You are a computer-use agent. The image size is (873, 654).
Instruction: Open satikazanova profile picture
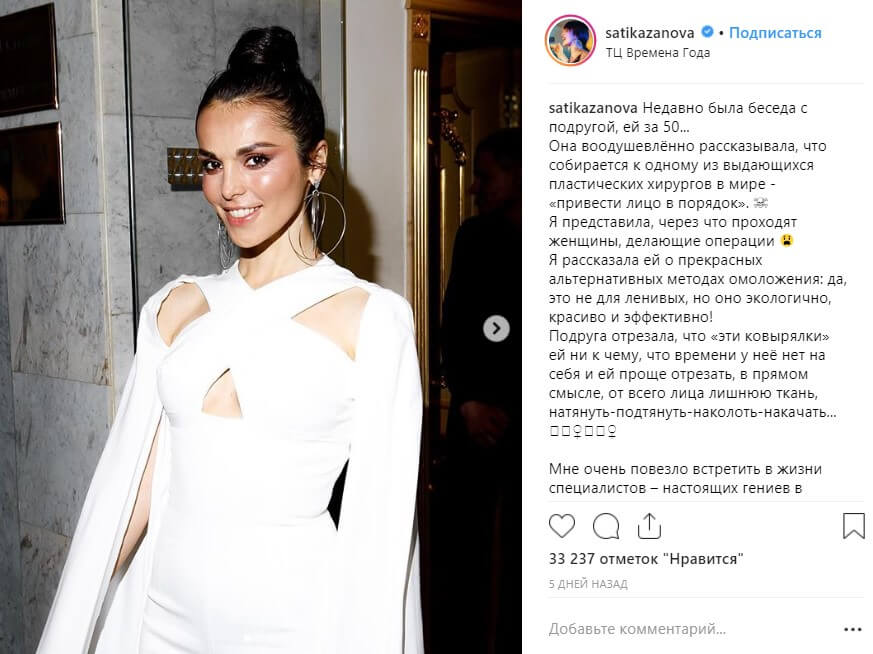(570, 41)
